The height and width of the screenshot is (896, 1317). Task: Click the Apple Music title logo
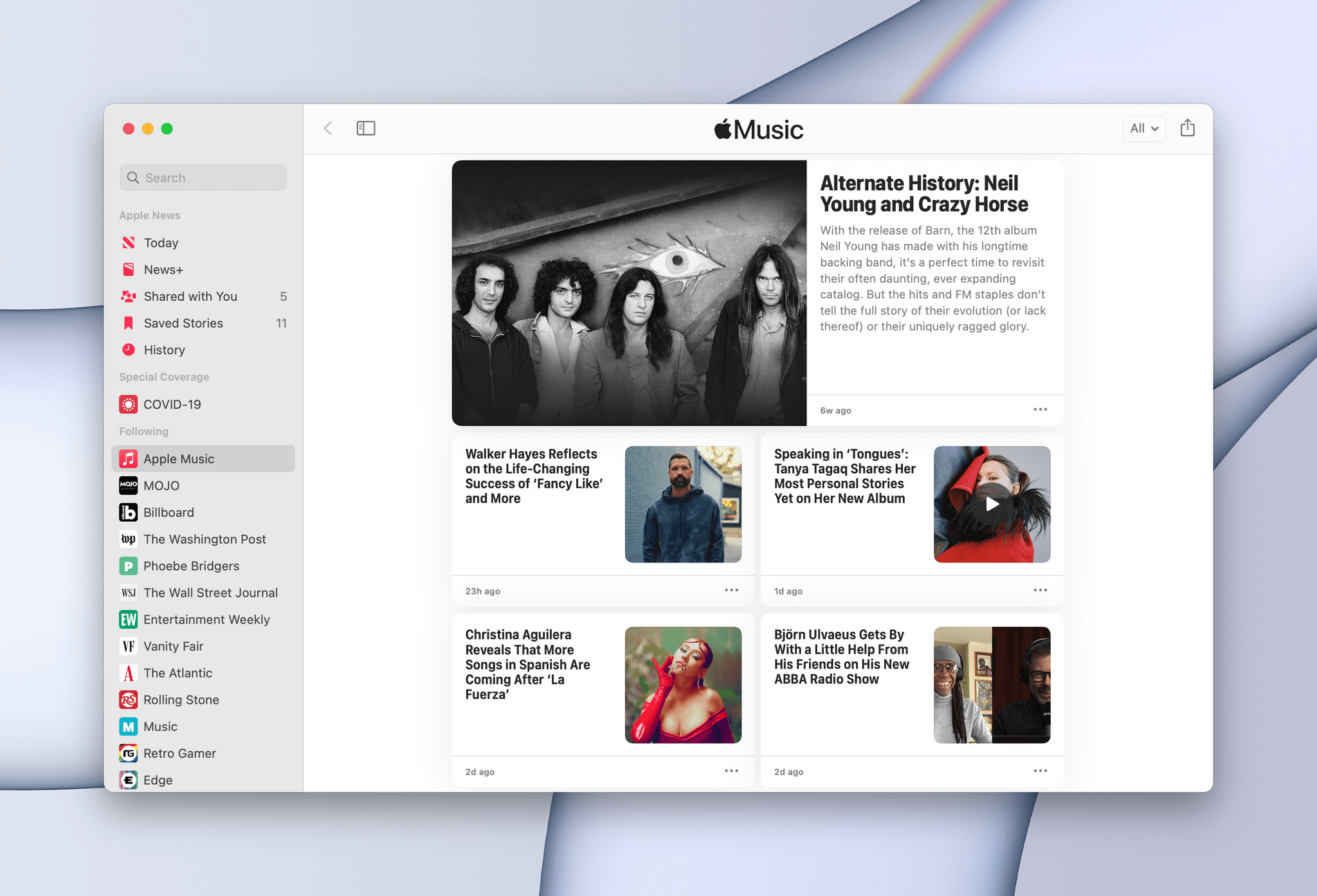point(759,129)
